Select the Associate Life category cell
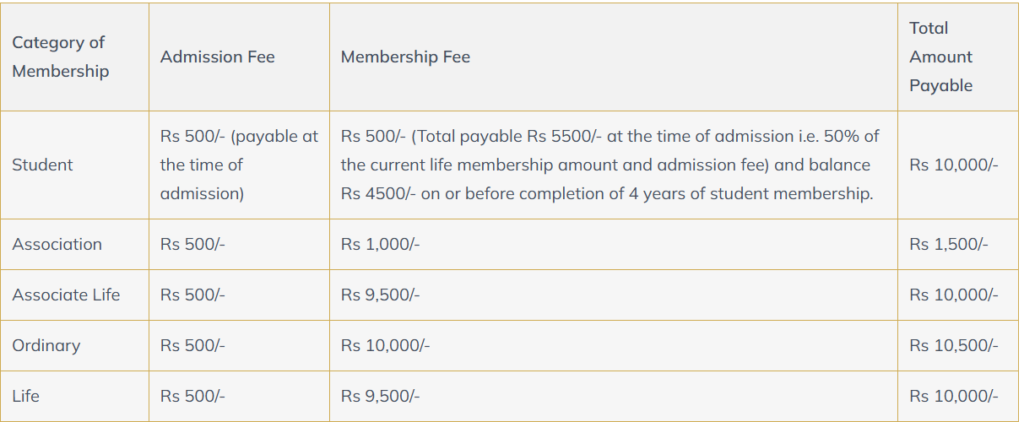Viewport: 1024px width, 422px height. [66, 295]
